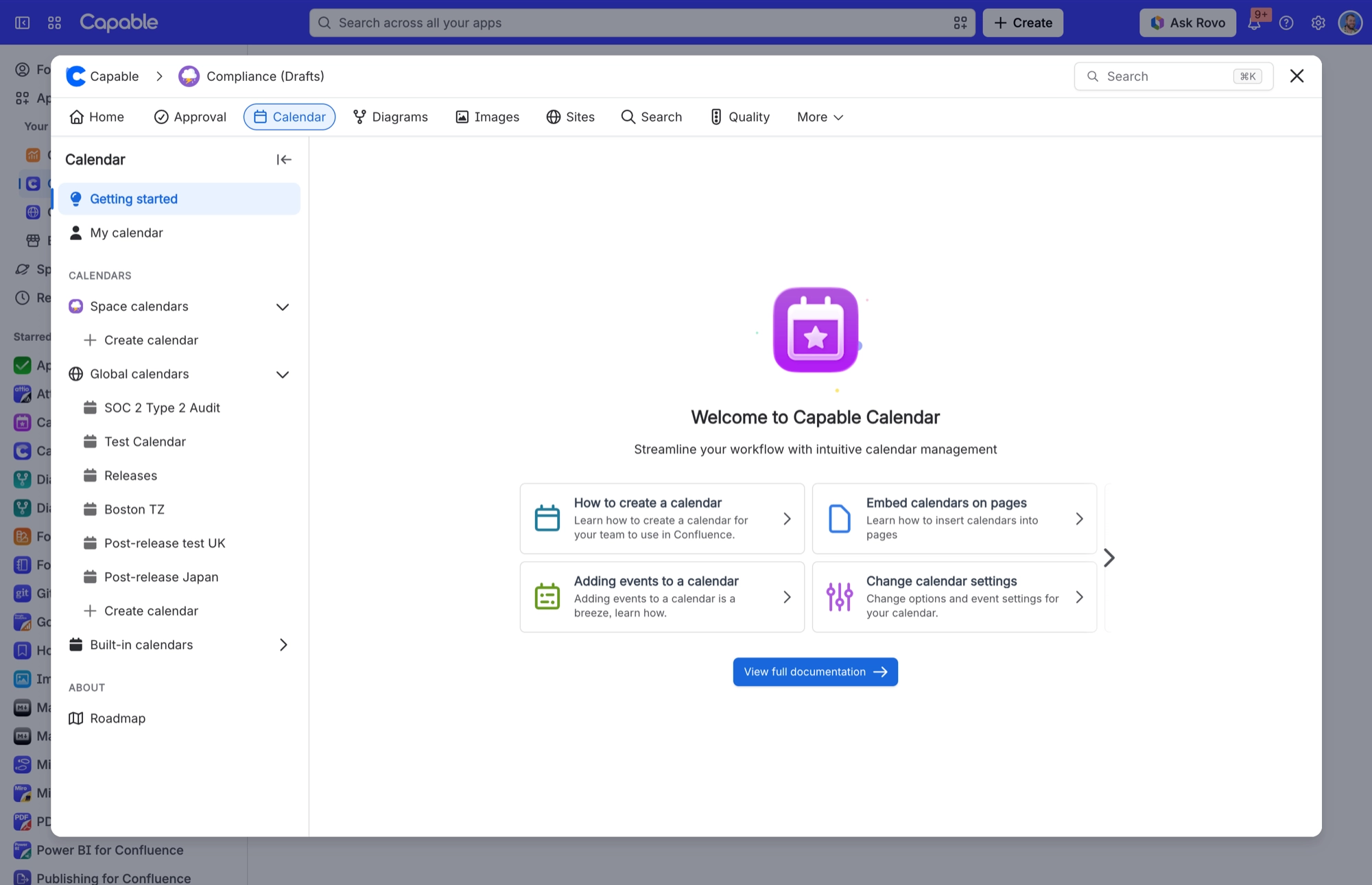The height and width of the screenshot is (885, 1372).
Task: Open the app switcher grid icon
Action: [54, 23]
